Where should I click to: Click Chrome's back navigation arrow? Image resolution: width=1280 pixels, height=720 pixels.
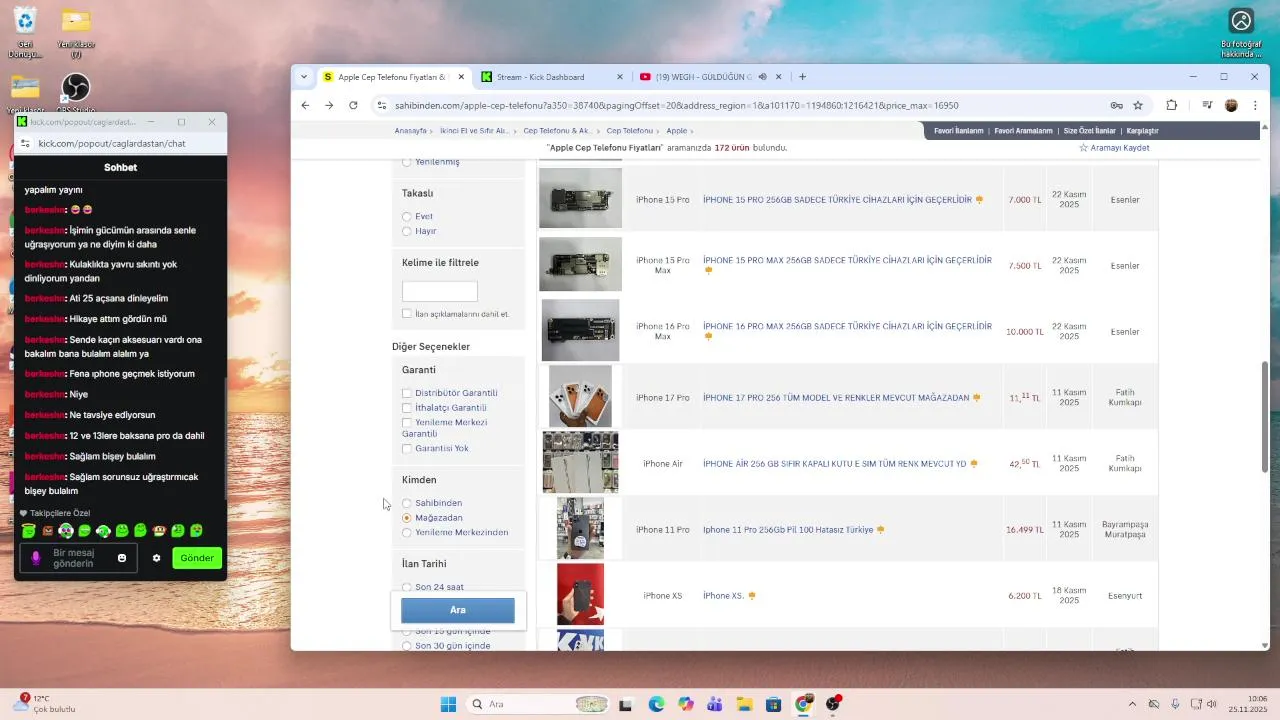[305, 105]
